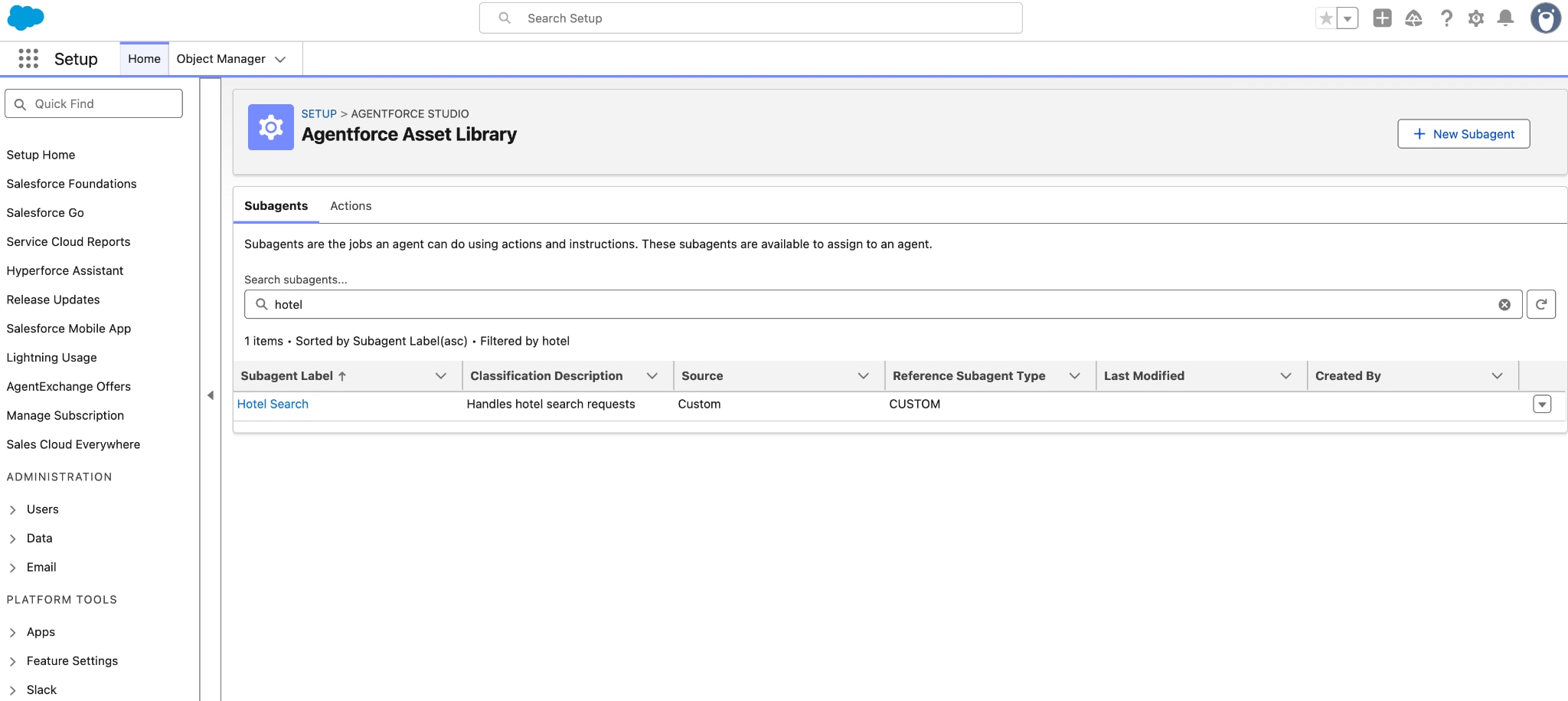Switch to the Home tab
The width and height of the screenshot is (1568, 701).
(x=144, y=59)
